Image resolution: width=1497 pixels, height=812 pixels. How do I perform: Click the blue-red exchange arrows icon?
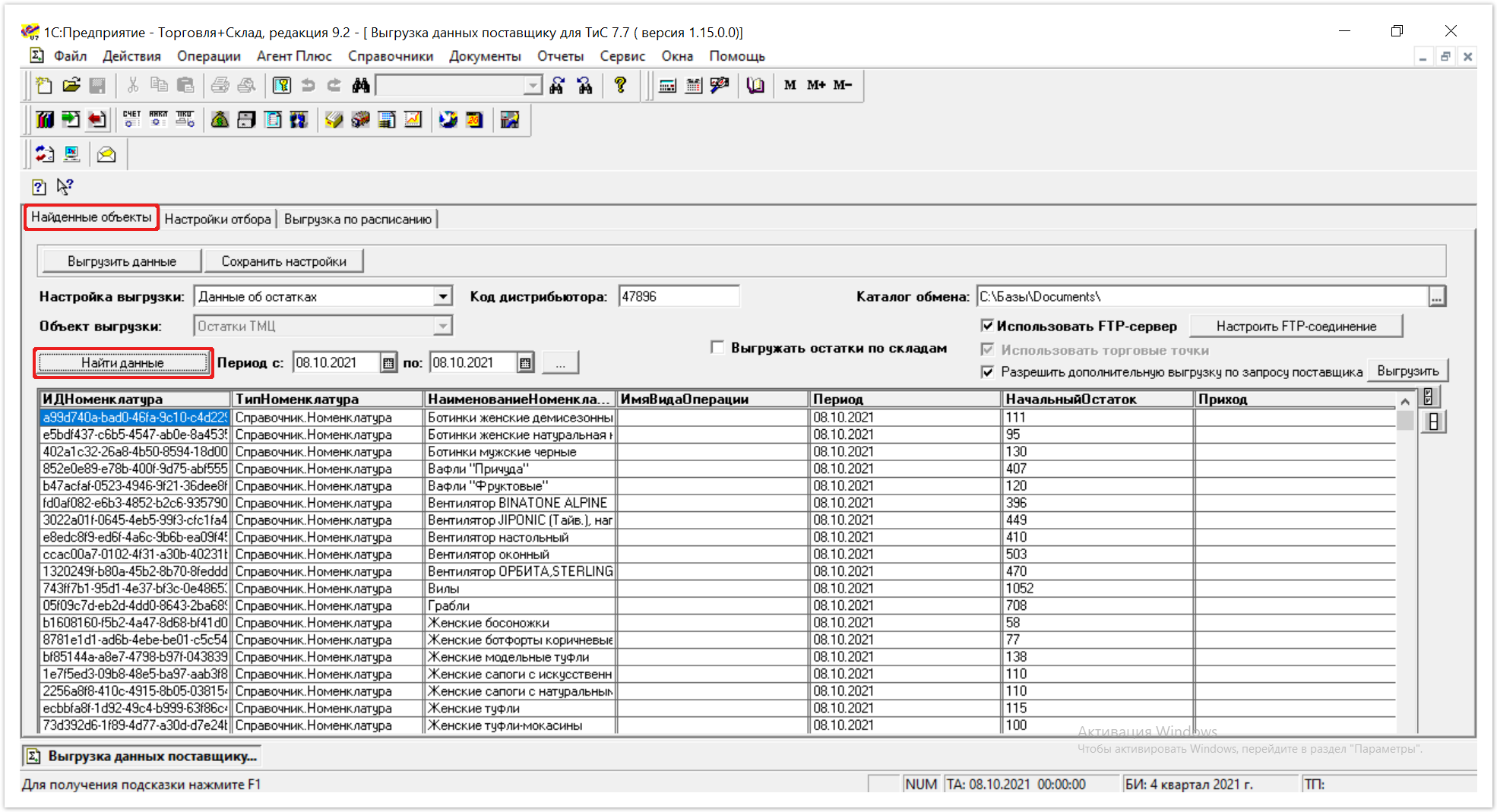[x=44, y=154]
